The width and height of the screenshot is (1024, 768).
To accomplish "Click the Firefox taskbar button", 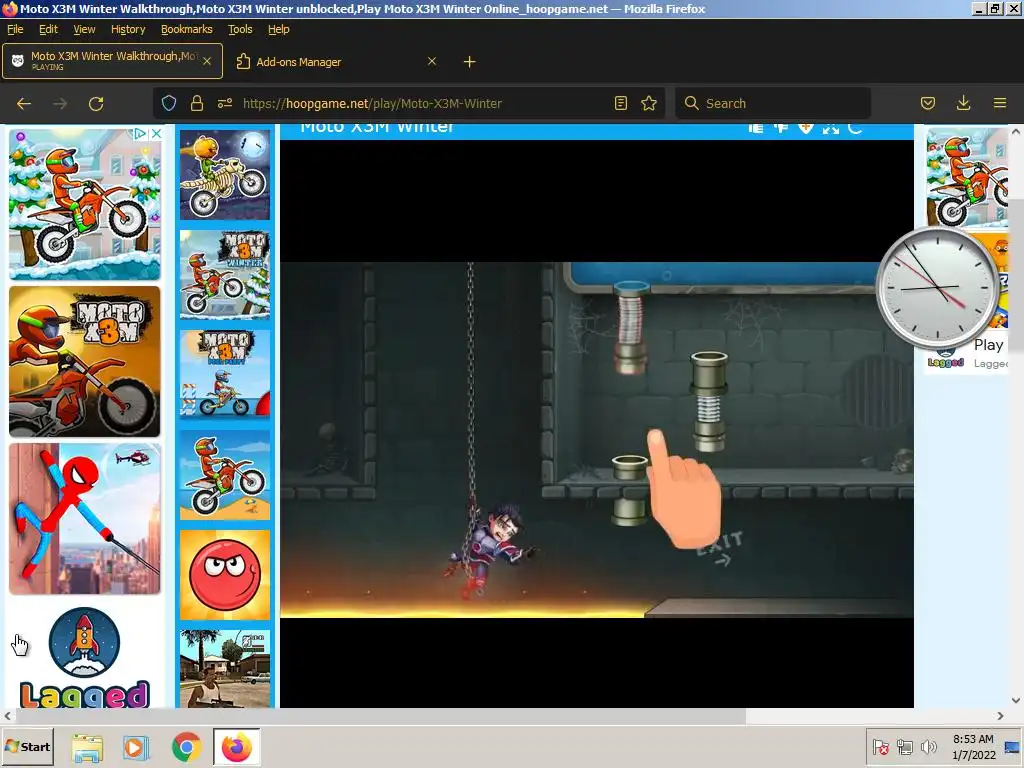I will pos(236,747).
